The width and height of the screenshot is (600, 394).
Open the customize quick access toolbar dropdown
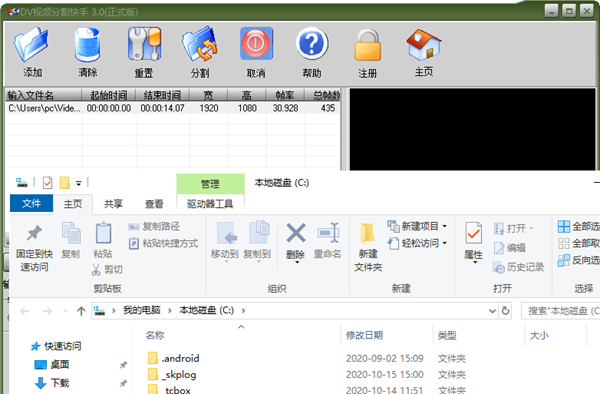pos(78,183)
